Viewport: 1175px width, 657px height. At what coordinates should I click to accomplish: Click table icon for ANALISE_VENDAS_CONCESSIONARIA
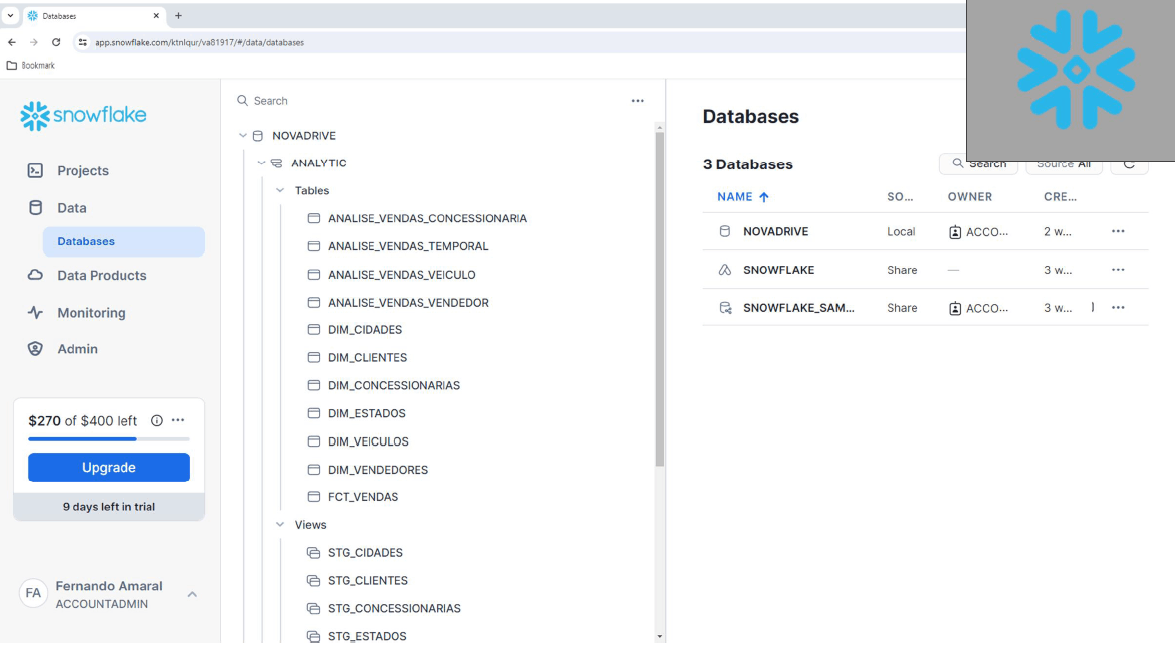314,218
